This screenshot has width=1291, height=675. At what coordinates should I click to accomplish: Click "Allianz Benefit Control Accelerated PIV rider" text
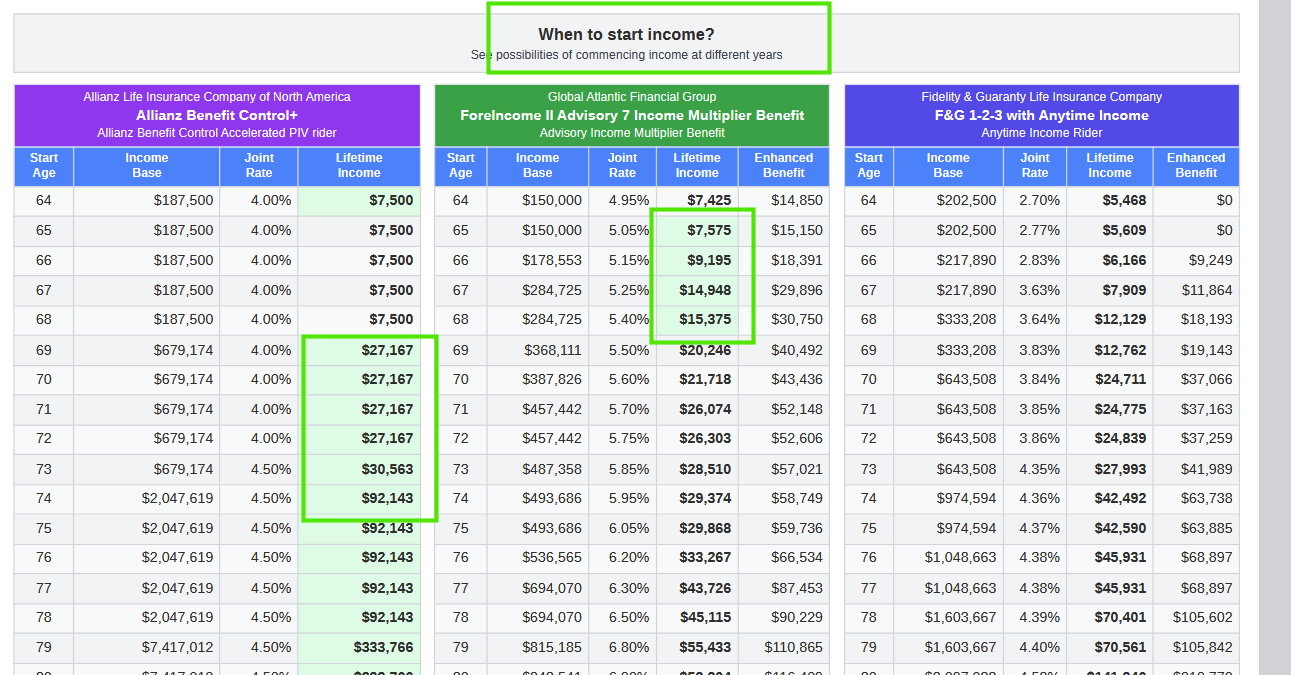click(217, 133)
